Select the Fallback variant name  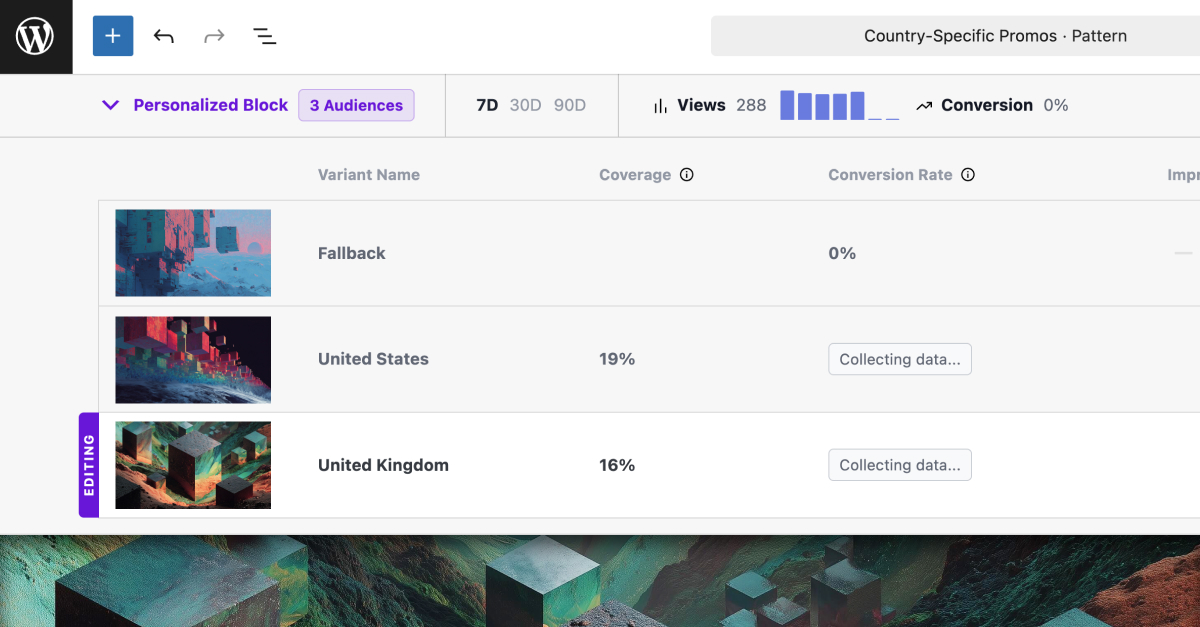(x=351, y=253)
